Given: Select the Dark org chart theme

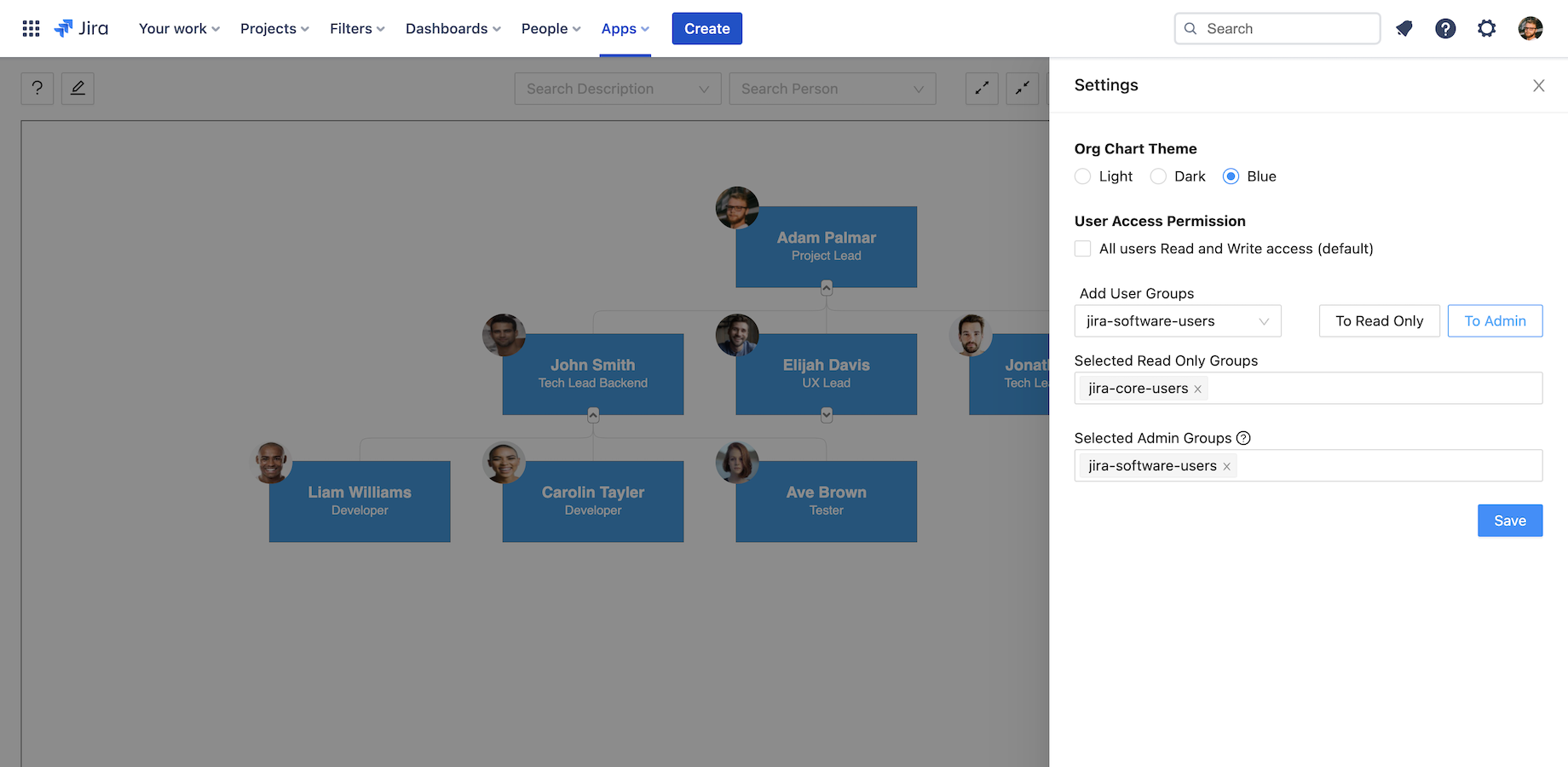Looking at the screenshot, I should [x=1158, y=176].
